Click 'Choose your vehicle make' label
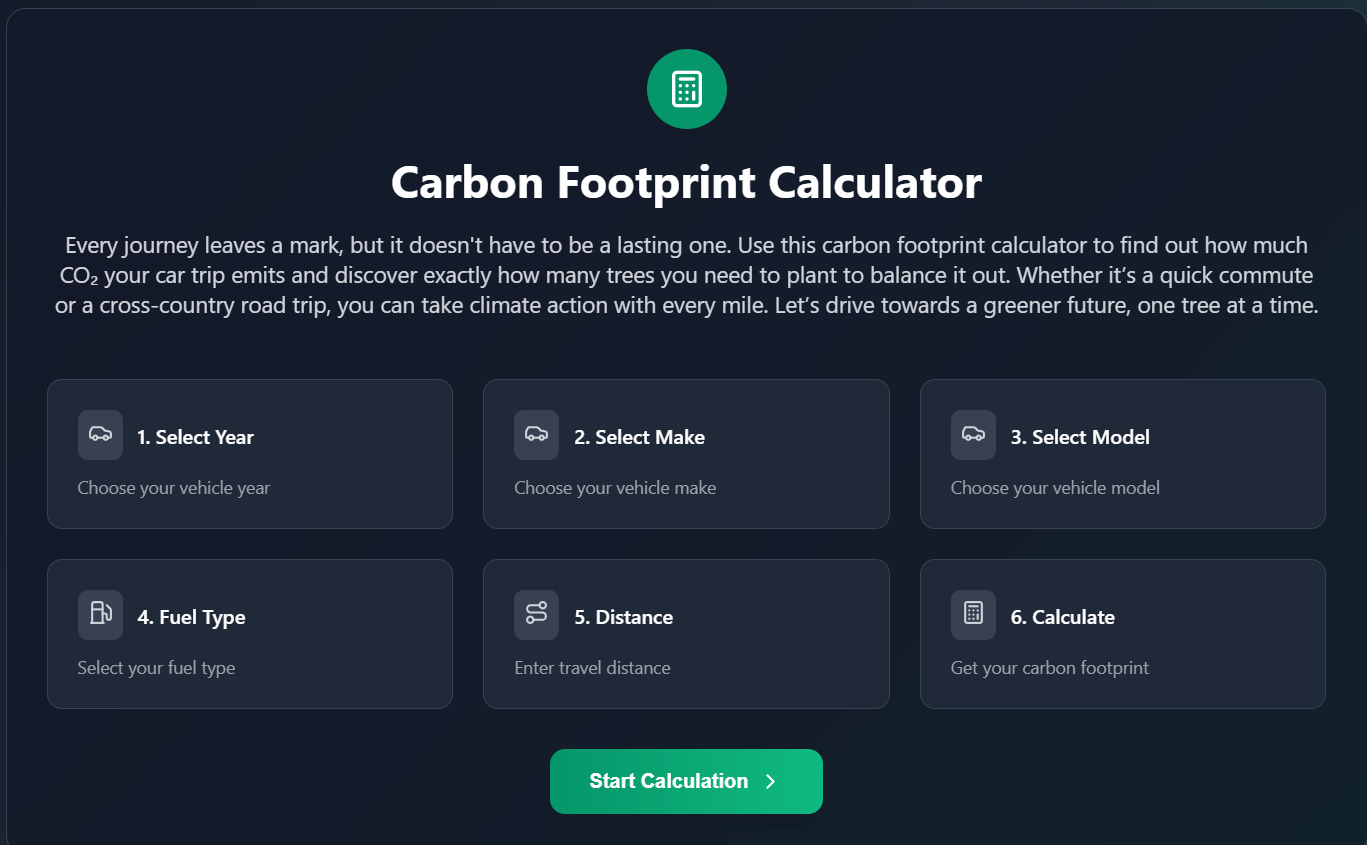Viewport: 1367px width, 845px height. click(614, 487)
